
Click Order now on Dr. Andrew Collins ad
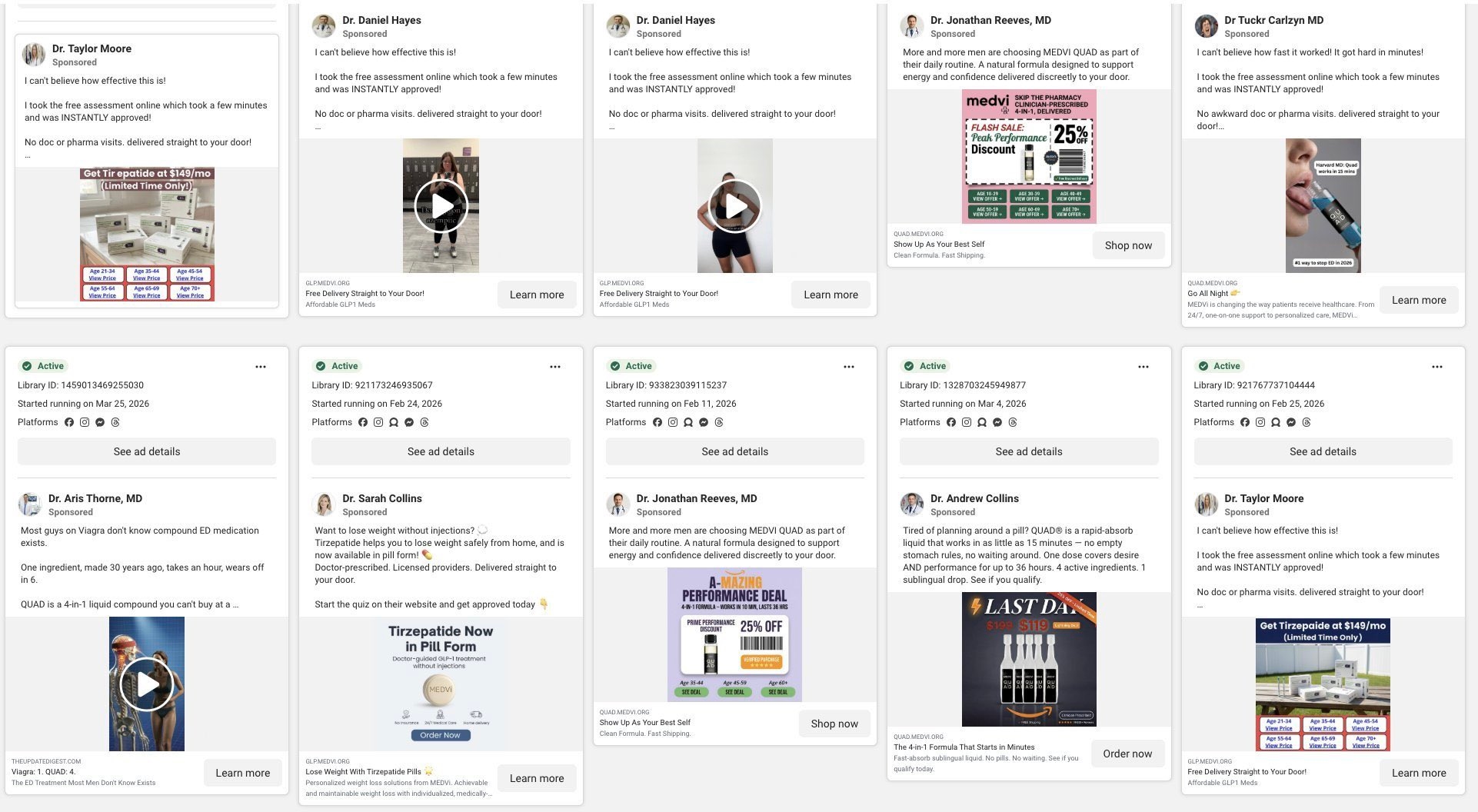pos(1127,754)
